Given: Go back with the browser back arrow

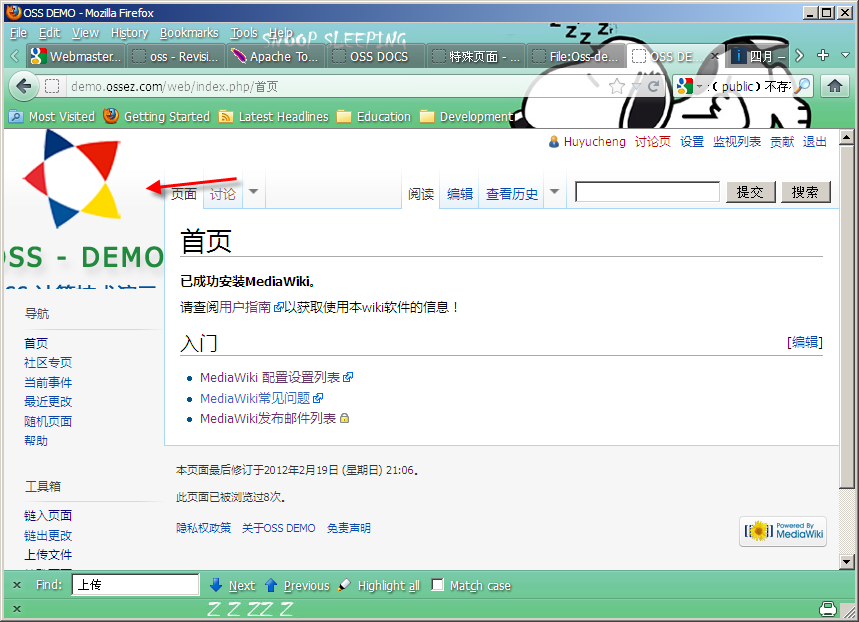Looking at the screenshot, I should tap(24, 87).
